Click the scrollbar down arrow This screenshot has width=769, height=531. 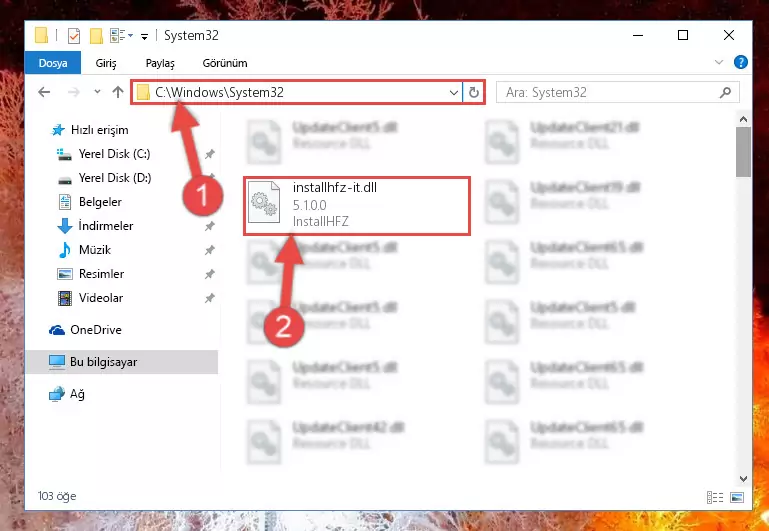(x=743, y=479)
